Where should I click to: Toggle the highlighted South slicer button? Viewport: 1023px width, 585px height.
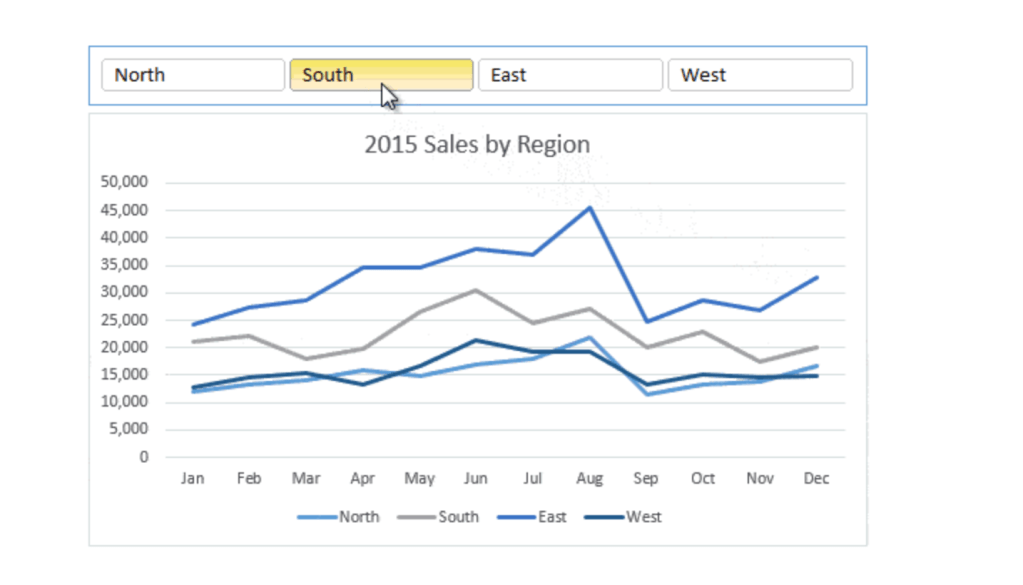pyautogui.click(x=381, y=75)
